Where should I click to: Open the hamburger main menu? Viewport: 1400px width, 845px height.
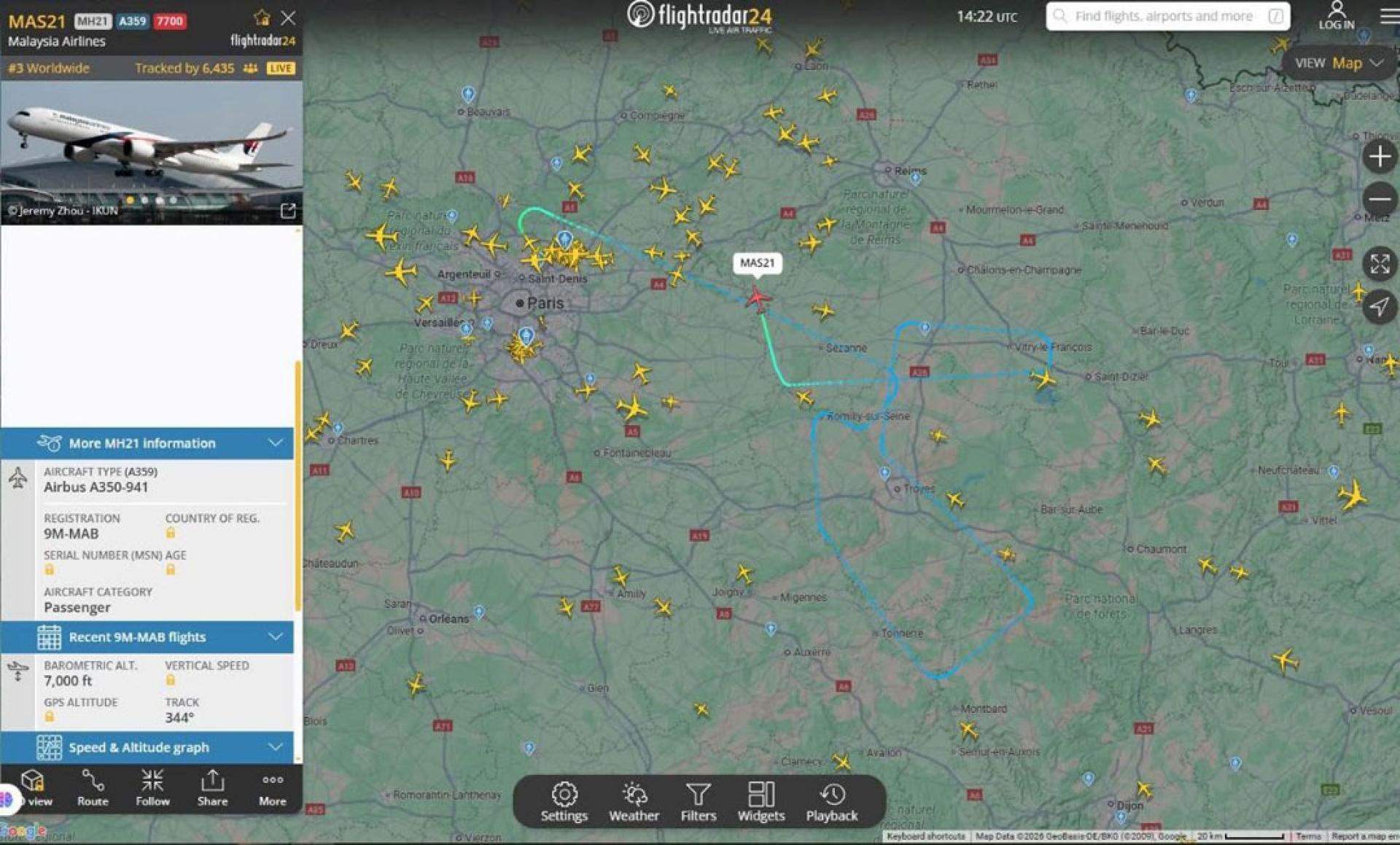coord(1389,15)
